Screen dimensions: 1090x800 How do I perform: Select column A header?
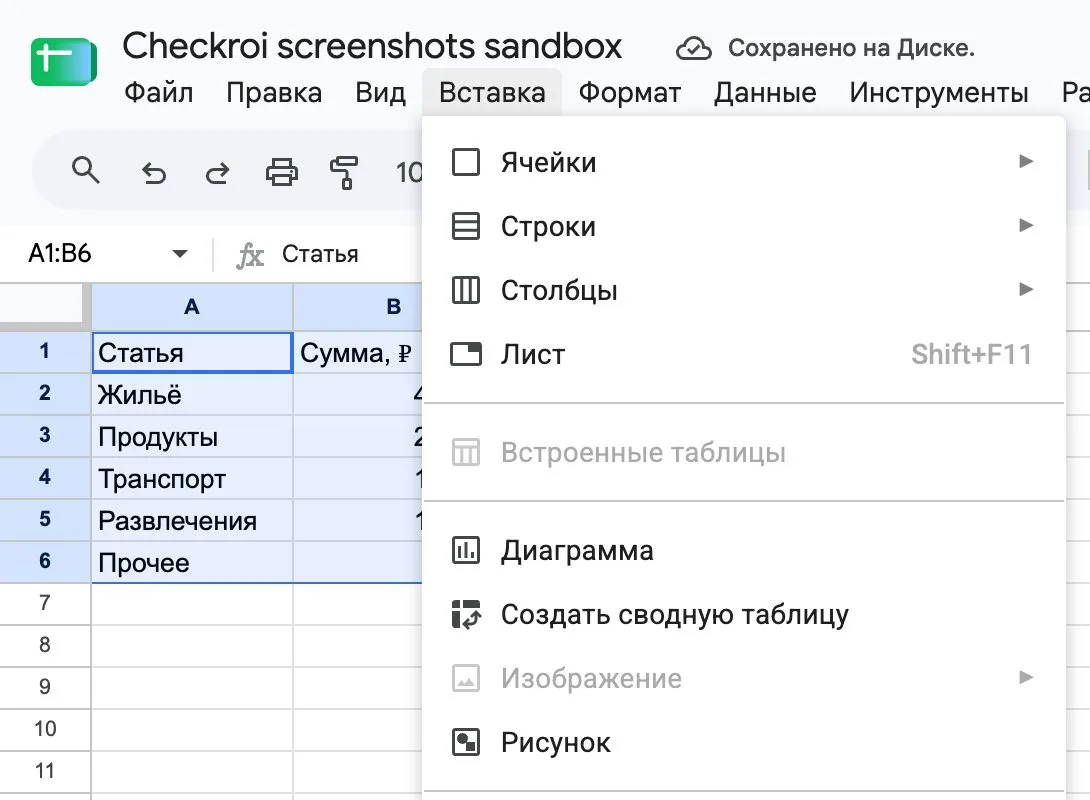click(x=192, y=307)
